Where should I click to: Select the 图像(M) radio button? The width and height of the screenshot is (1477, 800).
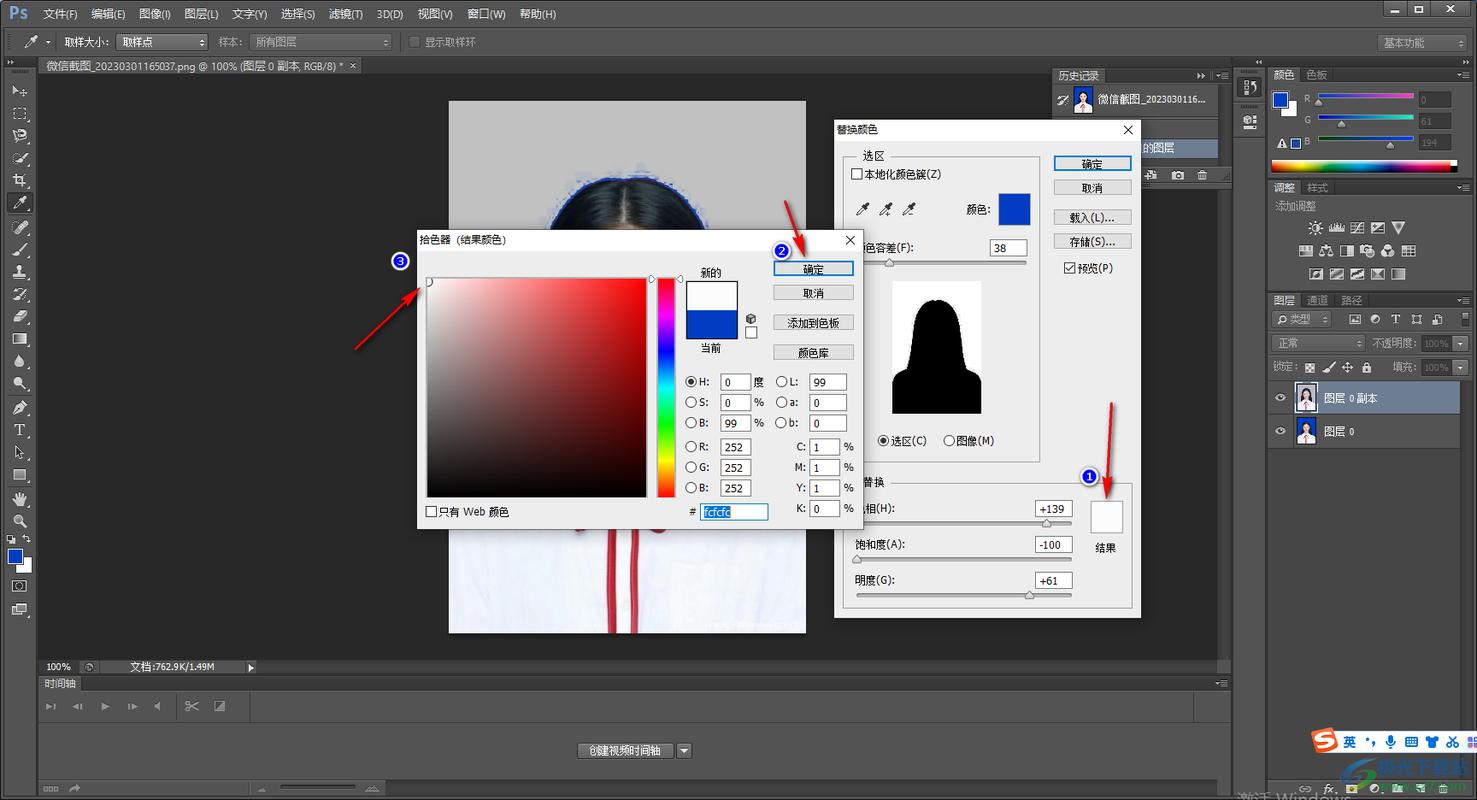click(x=949, y=441)
